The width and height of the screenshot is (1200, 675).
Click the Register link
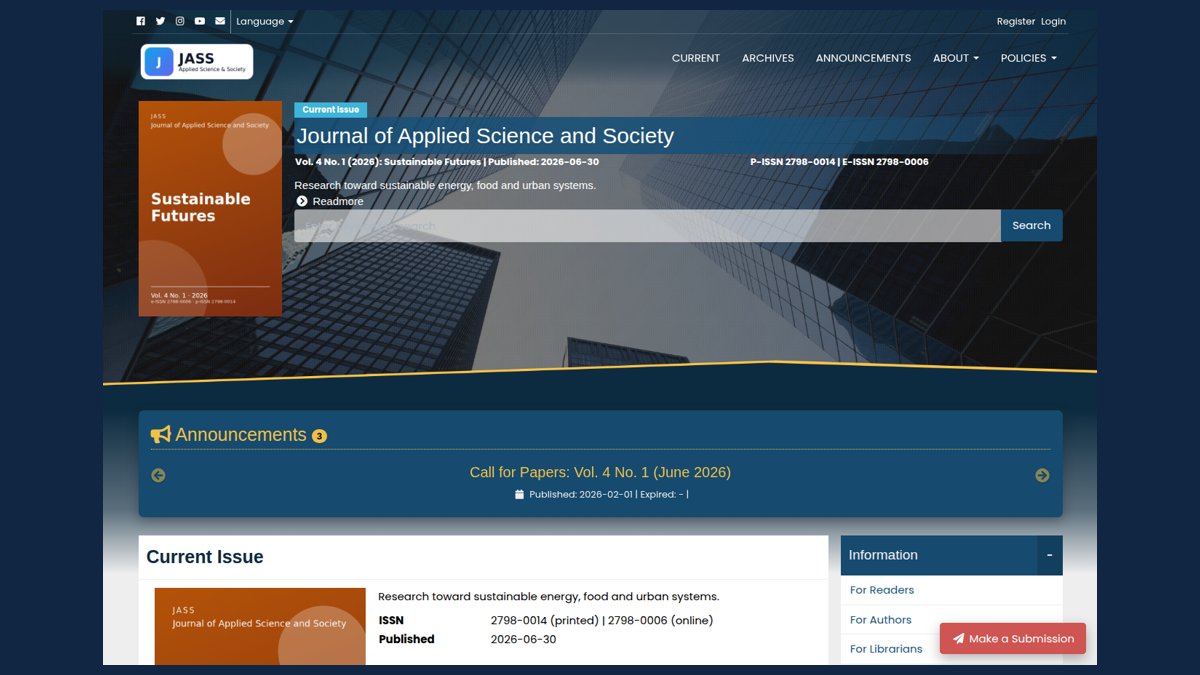(1016, 21)
